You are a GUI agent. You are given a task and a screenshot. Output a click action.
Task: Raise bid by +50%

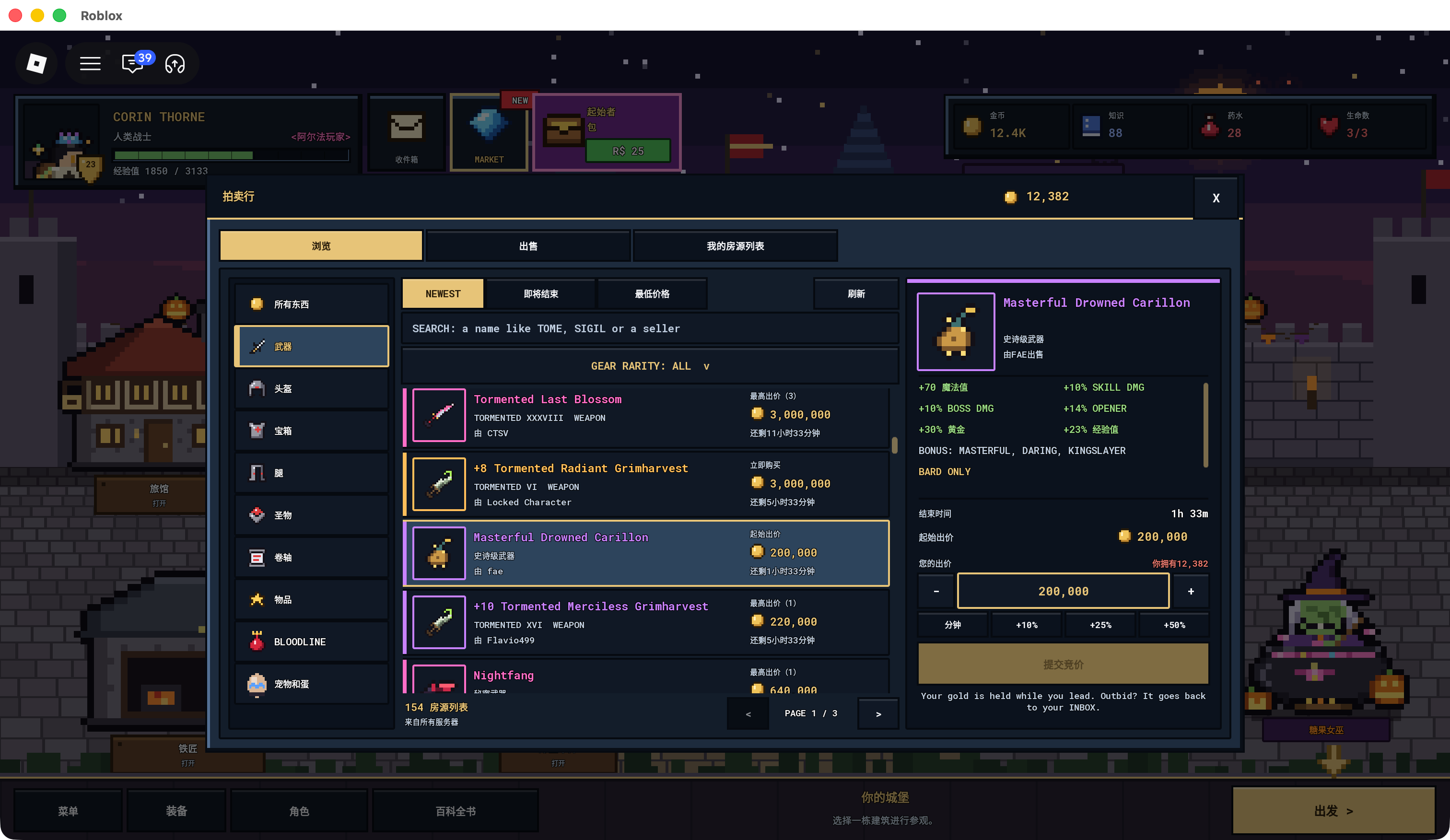click(x=1174, y=625)
